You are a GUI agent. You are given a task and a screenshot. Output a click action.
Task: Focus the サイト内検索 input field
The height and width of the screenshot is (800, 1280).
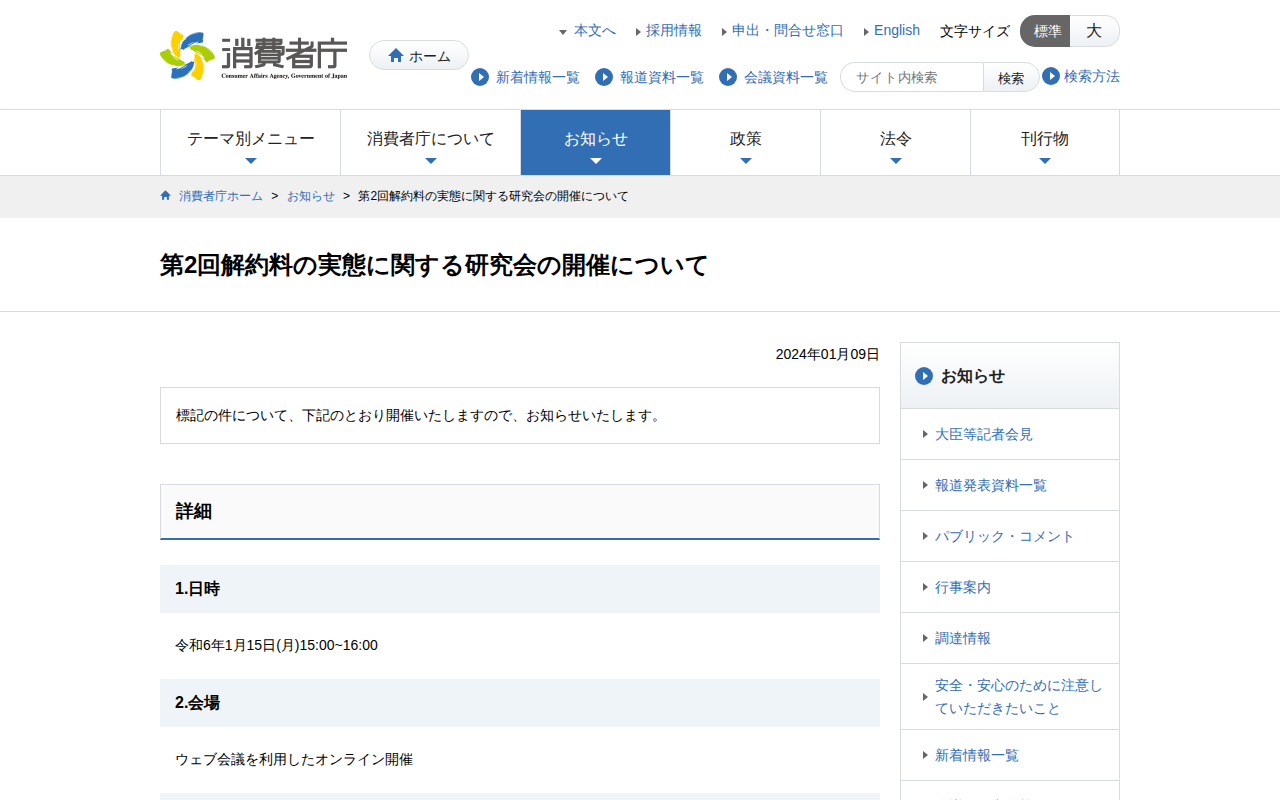tap(912, 77)
